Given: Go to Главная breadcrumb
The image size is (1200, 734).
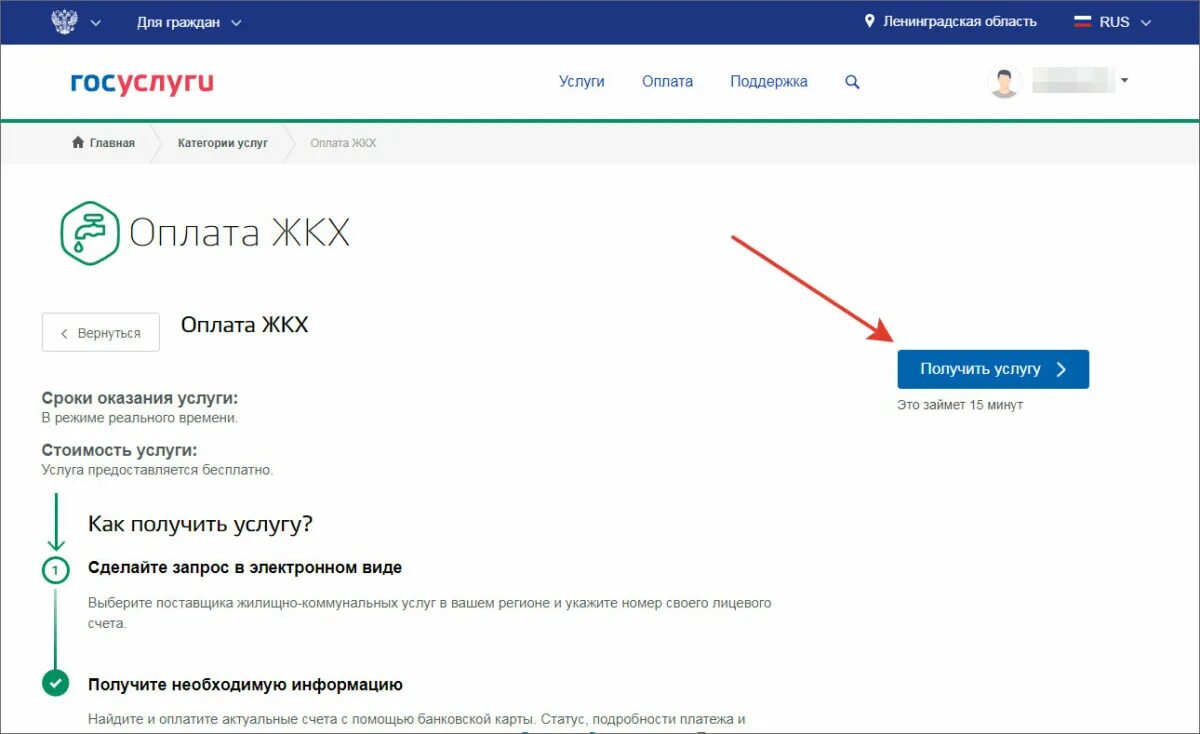Looking at the screenshot, I should tap(112, 143).
